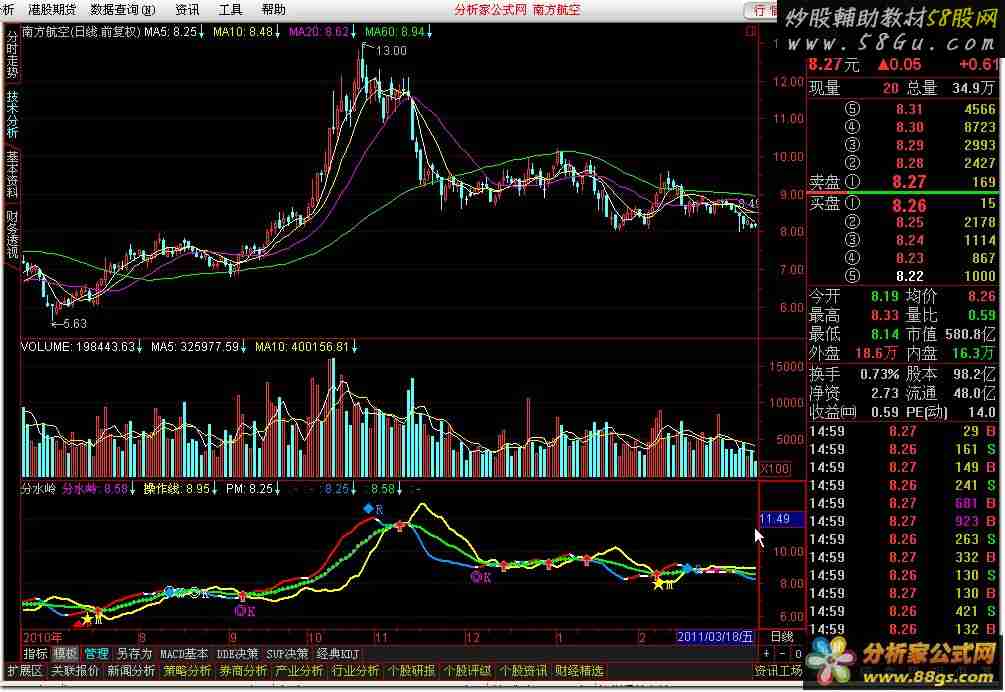Select the MACD基本 template
The width and height of the screenshot is (1005, 692).
click(184, 654)
